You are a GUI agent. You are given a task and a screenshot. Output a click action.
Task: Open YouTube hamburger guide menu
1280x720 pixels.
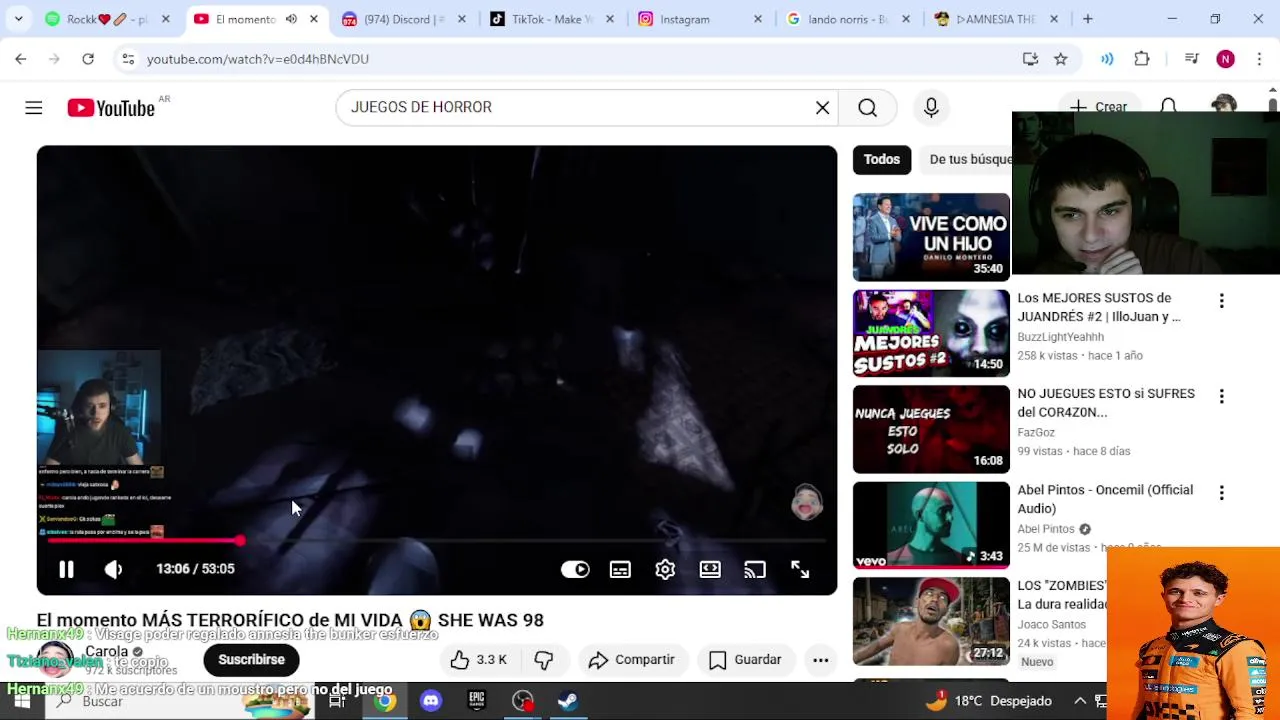pyautogui.click(x=34, y=107)
